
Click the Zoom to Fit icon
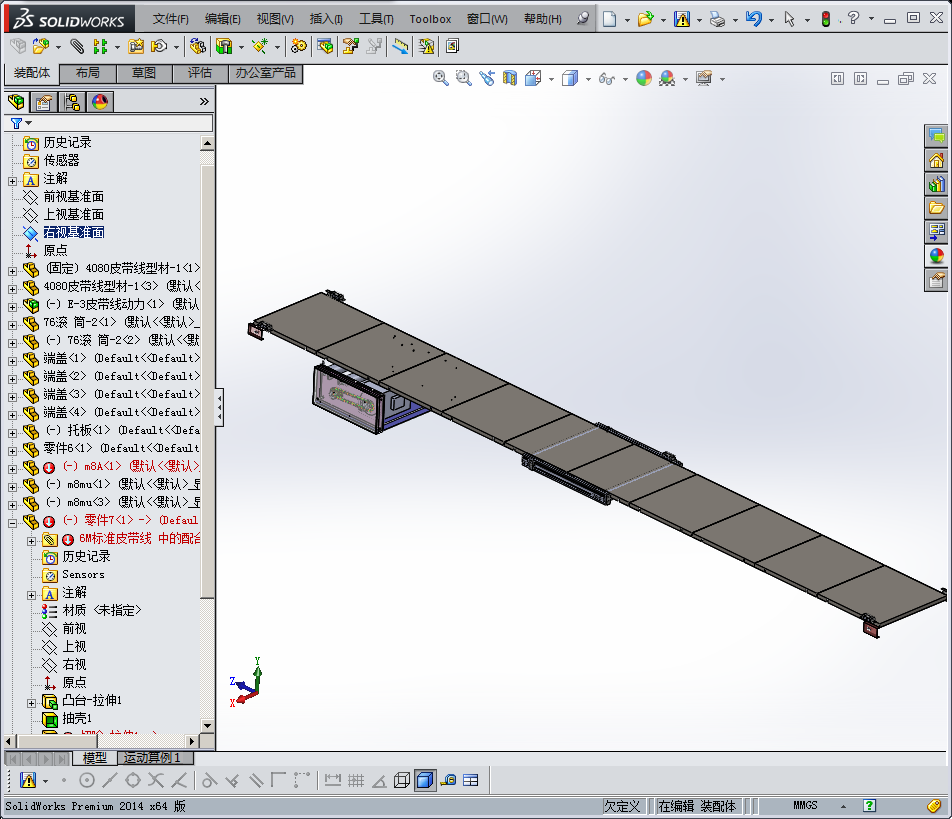pos(440,78)
